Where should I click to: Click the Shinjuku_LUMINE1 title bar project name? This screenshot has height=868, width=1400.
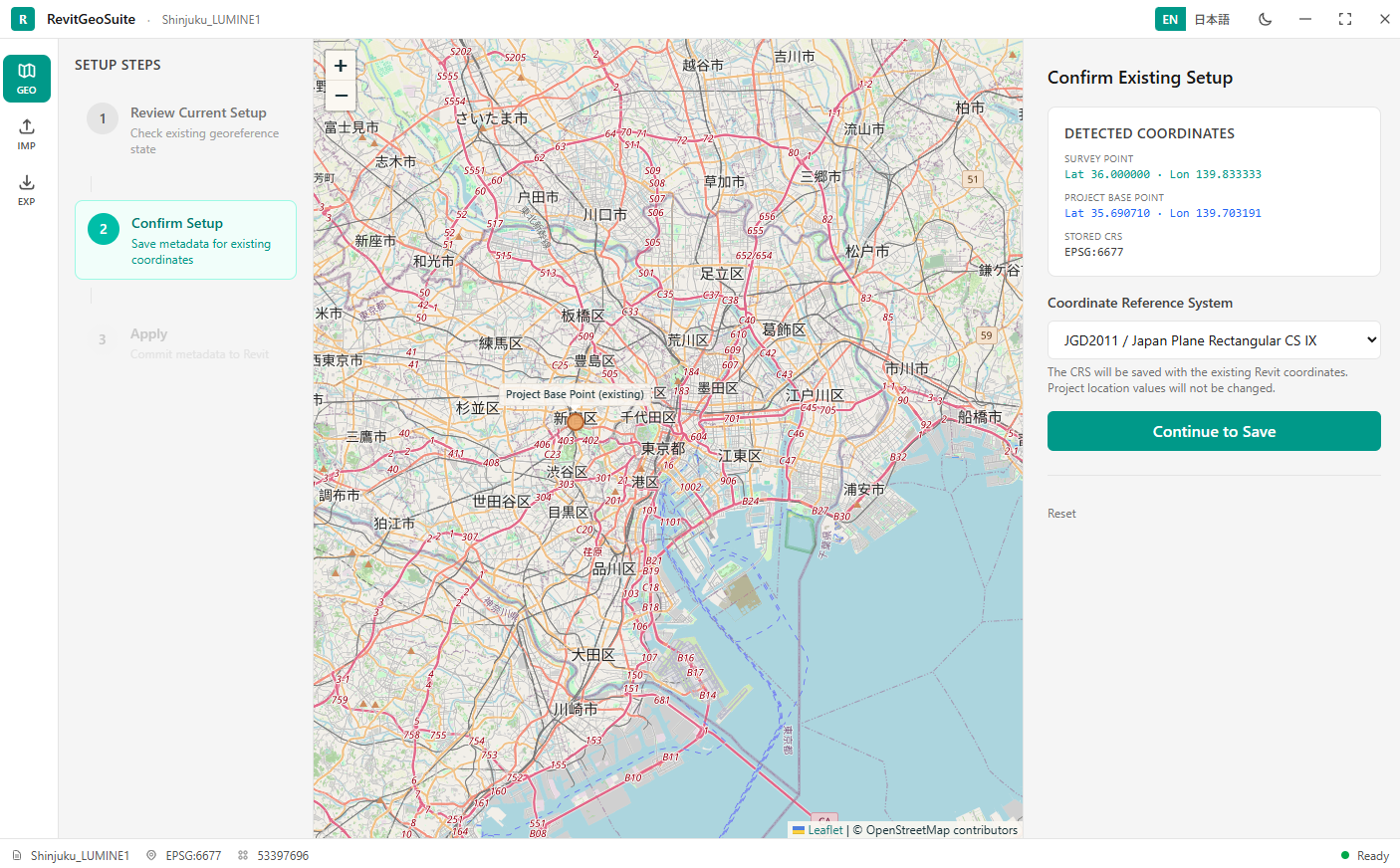[x=211, y=19]
